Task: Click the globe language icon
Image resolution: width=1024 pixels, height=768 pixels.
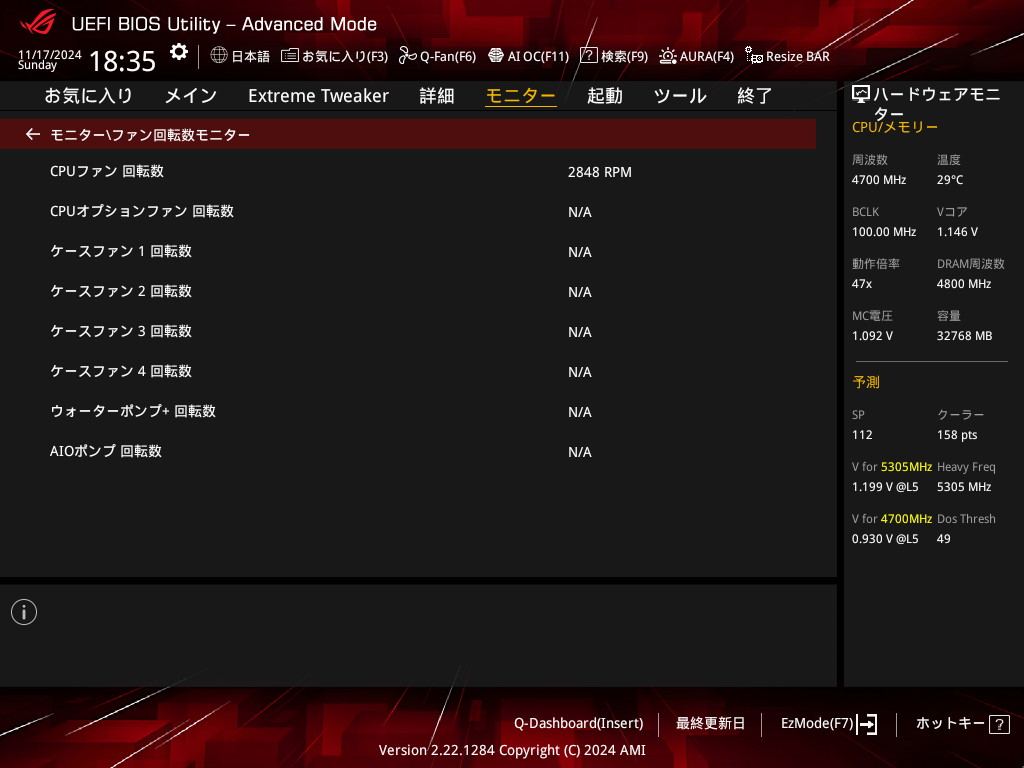Action: [x=219, y=56]
